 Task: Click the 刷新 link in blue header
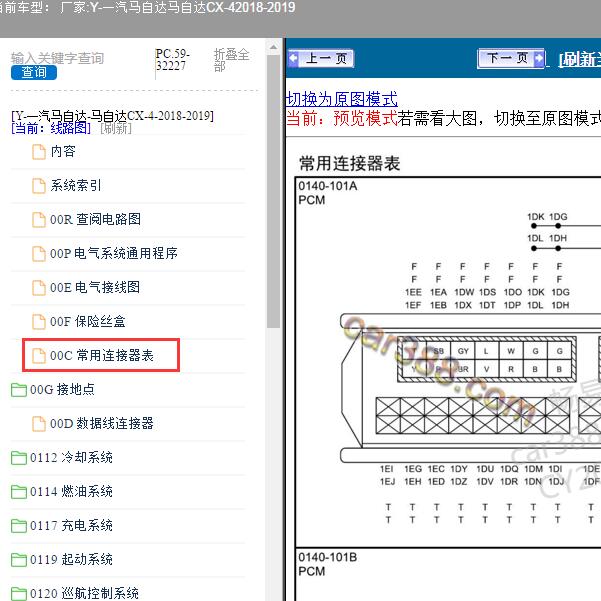[x=580, y=59]
